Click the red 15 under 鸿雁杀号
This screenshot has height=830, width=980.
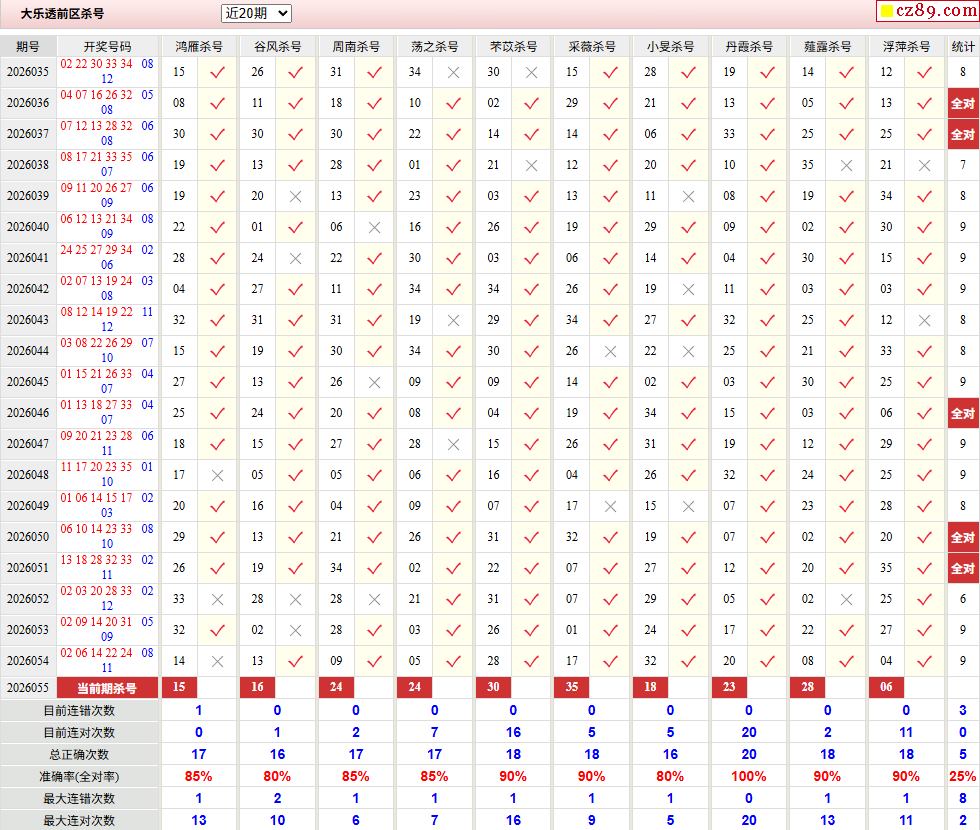(x=179, y=687)
